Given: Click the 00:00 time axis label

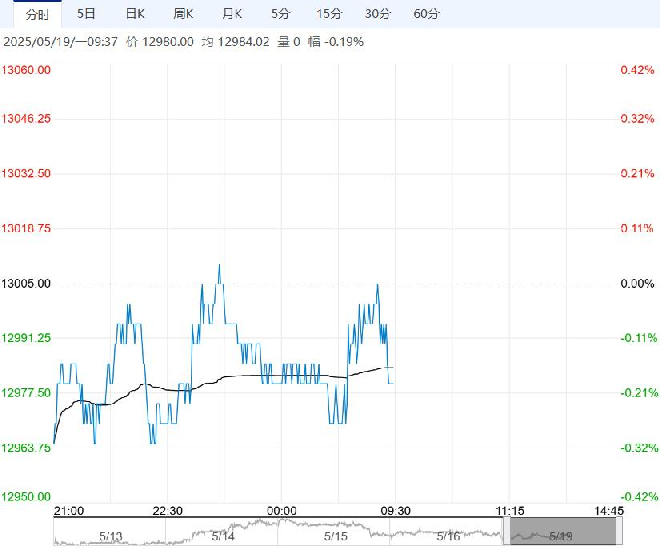Looking at the screenshot, I should 282,511.
